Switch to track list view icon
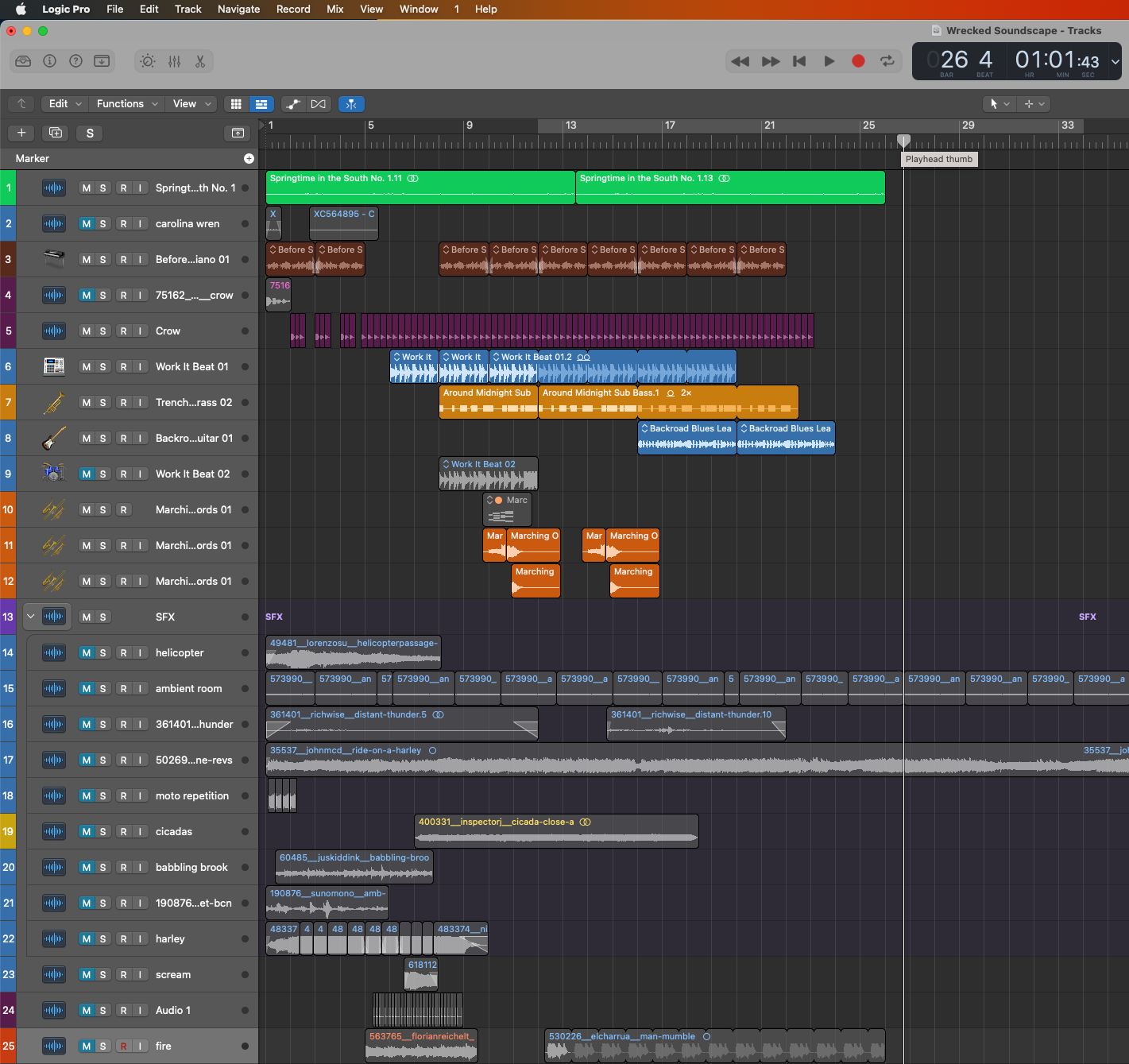 click(261, 104)
